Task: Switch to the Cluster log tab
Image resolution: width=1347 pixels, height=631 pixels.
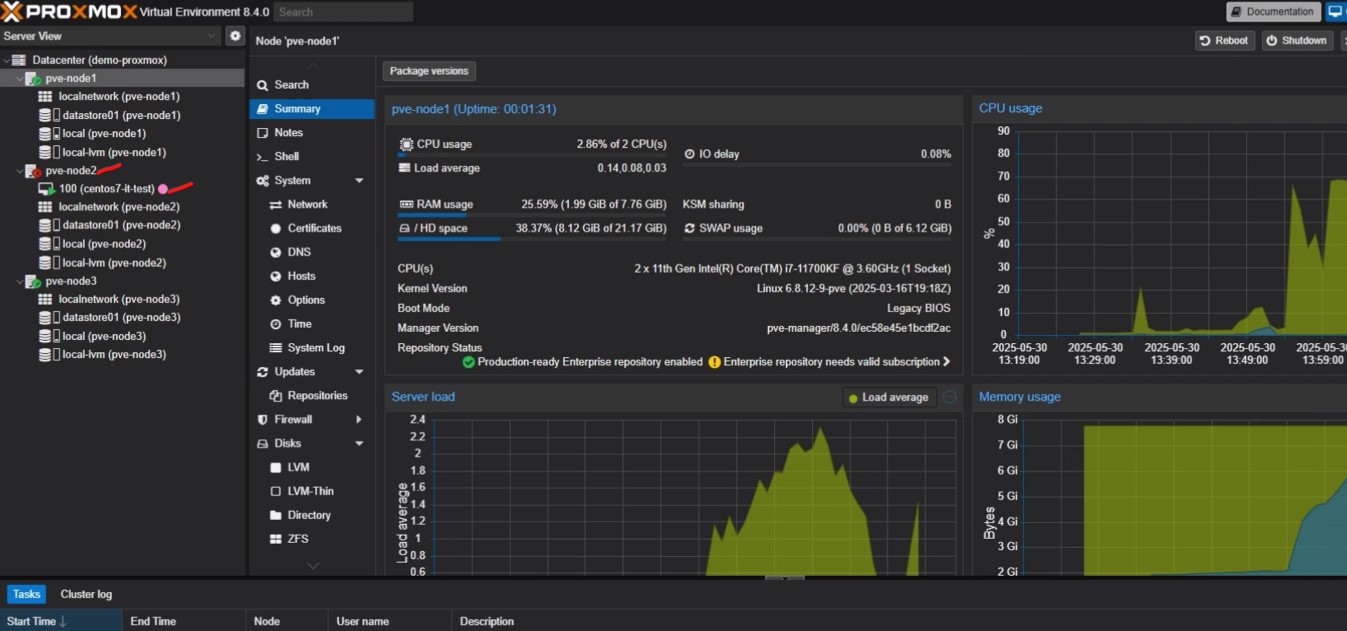Action: (85, 593)
